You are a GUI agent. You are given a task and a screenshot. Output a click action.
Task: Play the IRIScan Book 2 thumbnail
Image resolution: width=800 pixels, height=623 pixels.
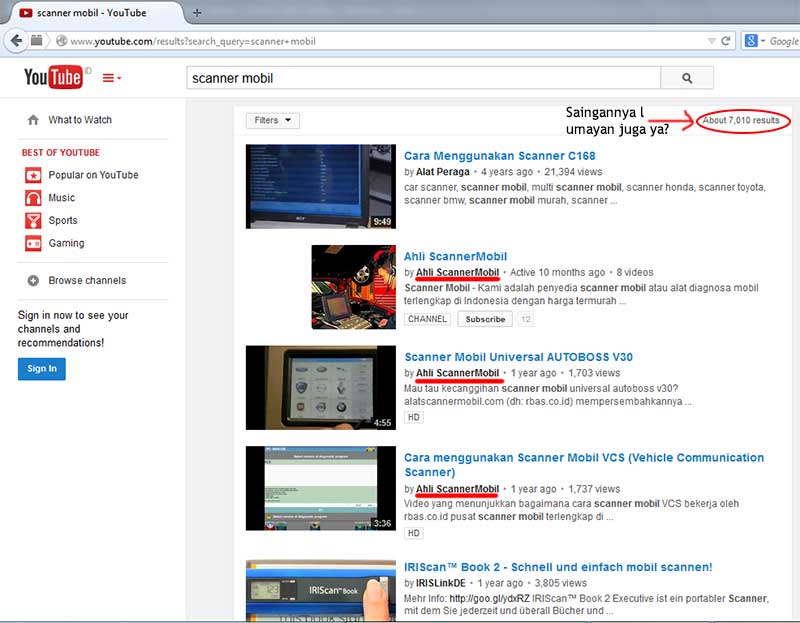pos(321,590)
